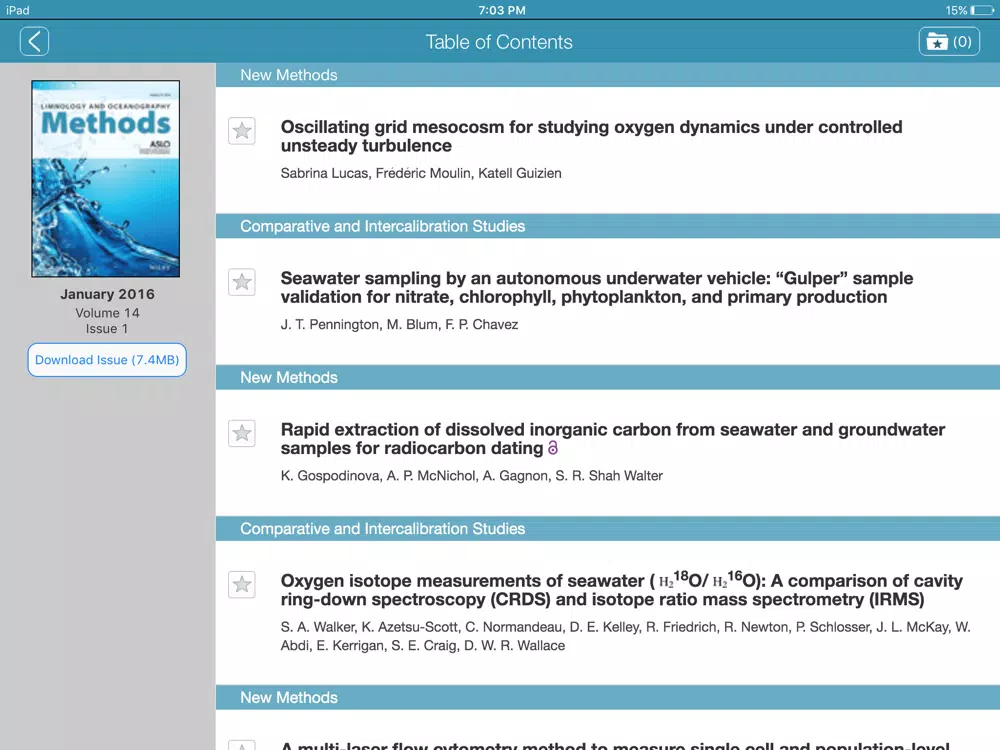This screenshot has width=1000, height=750.
Task: Click New Methods header above flow cytometry article
Action: point(608,698)
